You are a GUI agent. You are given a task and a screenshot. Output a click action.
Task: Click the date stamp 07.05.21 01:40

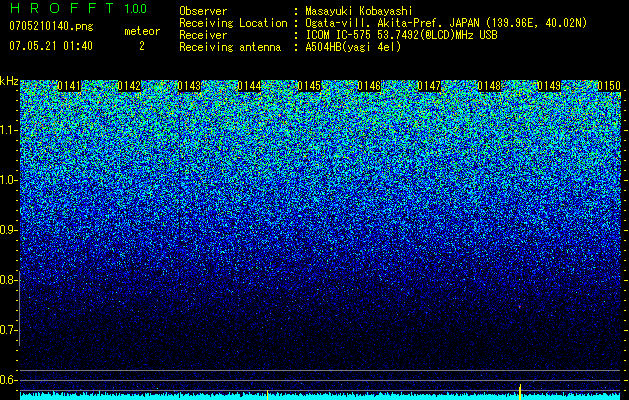click(x=51, y=46)
